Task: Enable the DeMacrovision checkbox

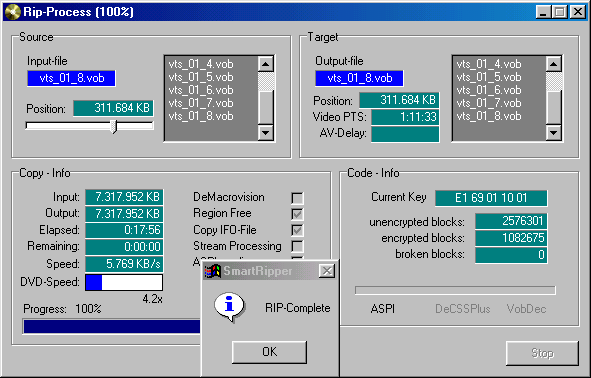Action: point(297,198)
